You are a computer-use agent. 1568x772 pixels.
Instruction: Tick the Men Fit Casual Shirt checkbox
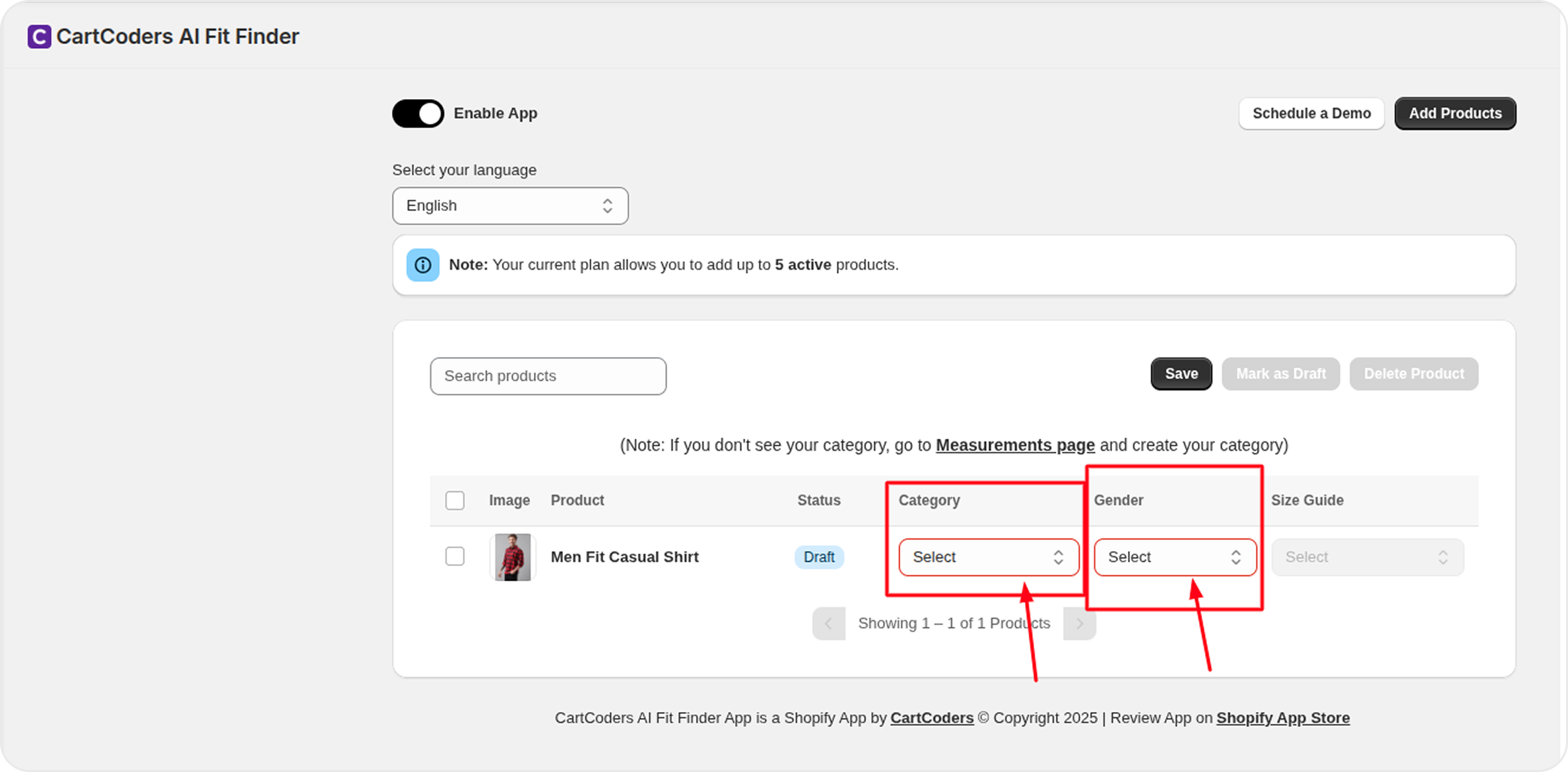[x=455, y=556]
